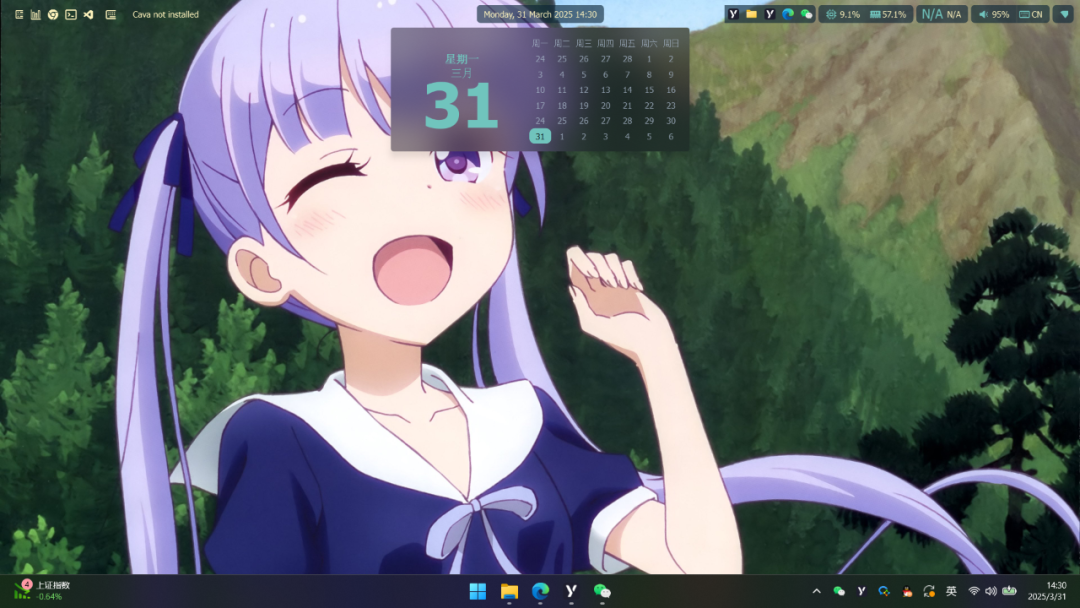Open the QQ icon in system tray

click(907, 591)
